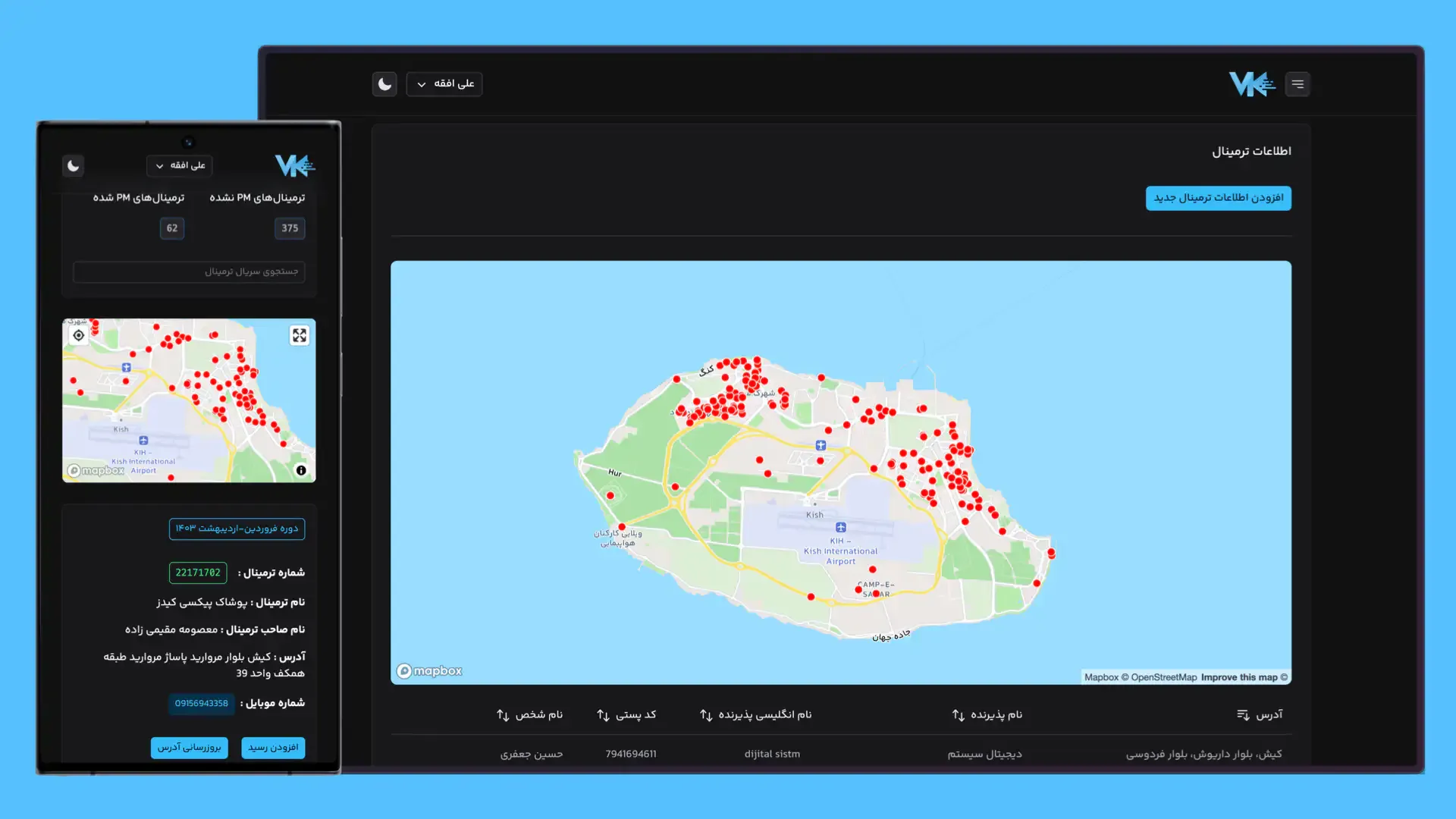
Task: Open address column filter sort icon
Action: point(1243,715)
